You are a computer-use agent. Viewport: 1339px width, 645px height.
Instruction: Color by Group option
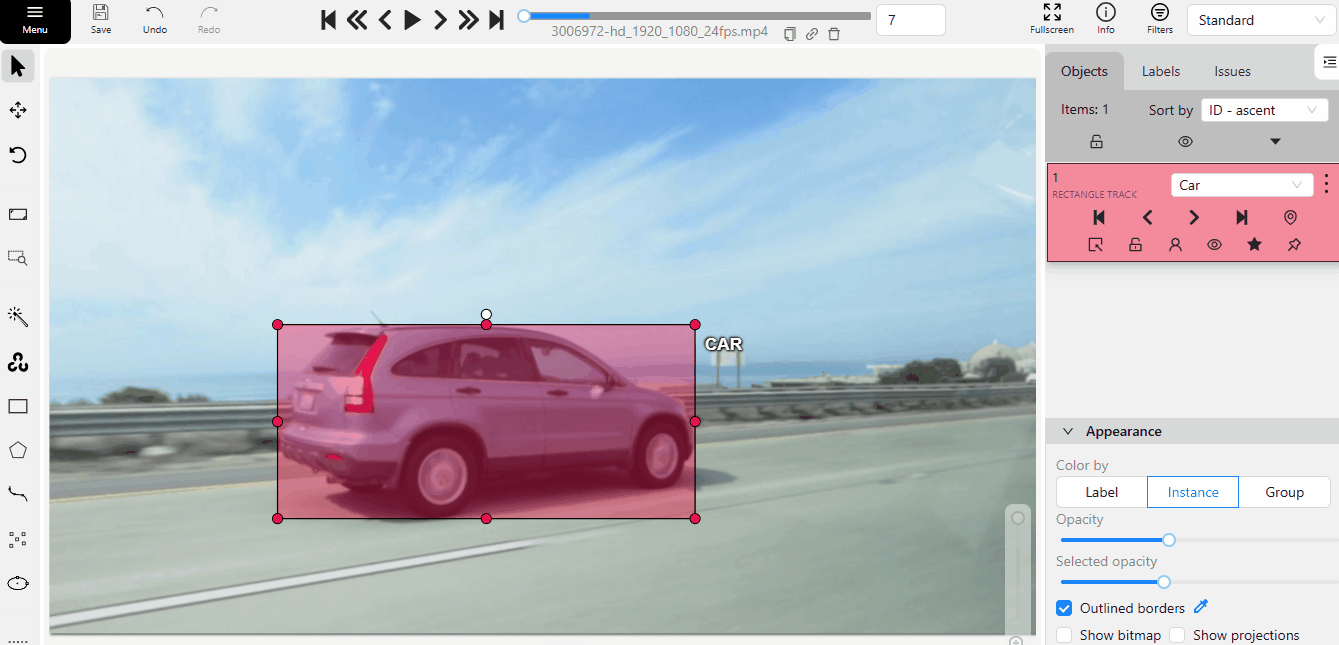point(1284,492)
